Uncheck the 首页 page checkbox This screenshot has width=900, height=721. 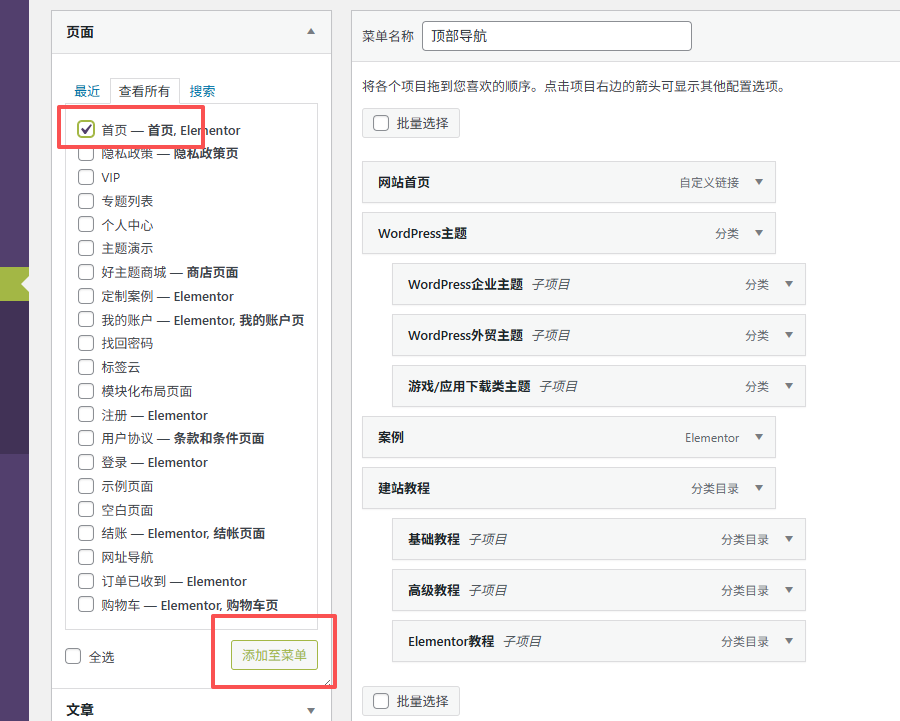pos(86,129)
